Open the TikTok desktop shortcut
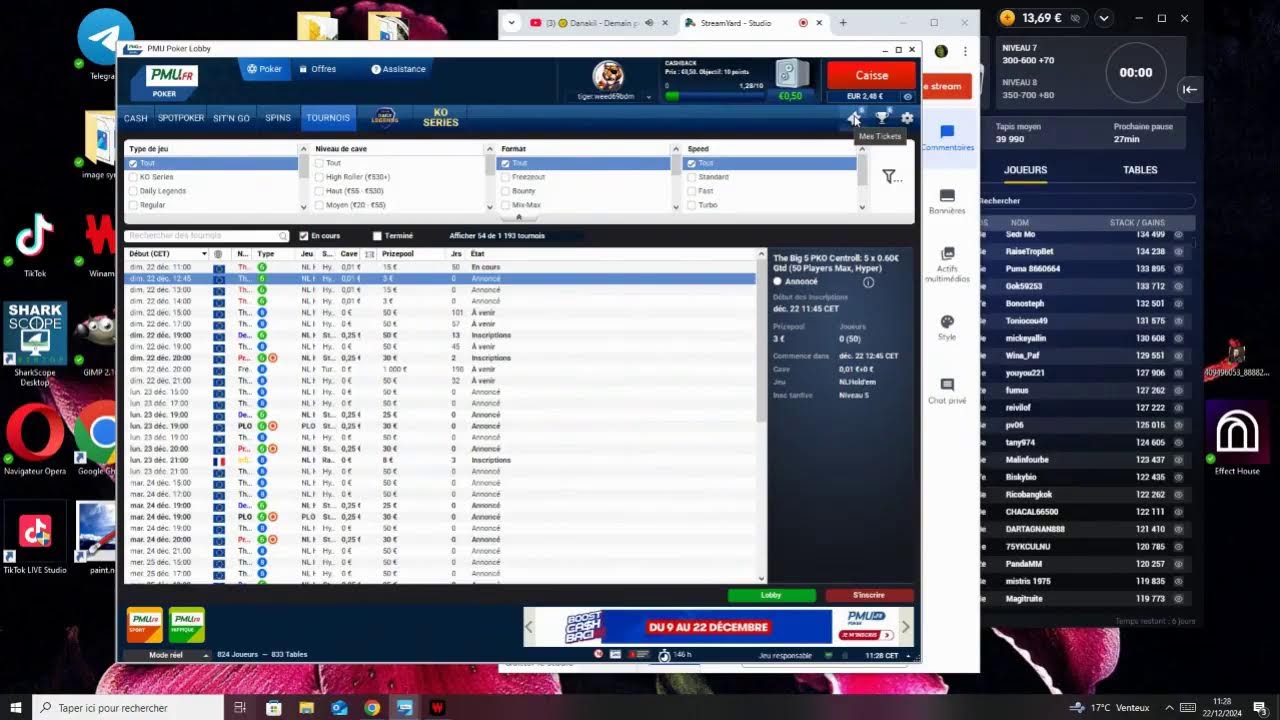This screenshot has height=720, width=1280. pyautogui.click(x=34, y=247)
